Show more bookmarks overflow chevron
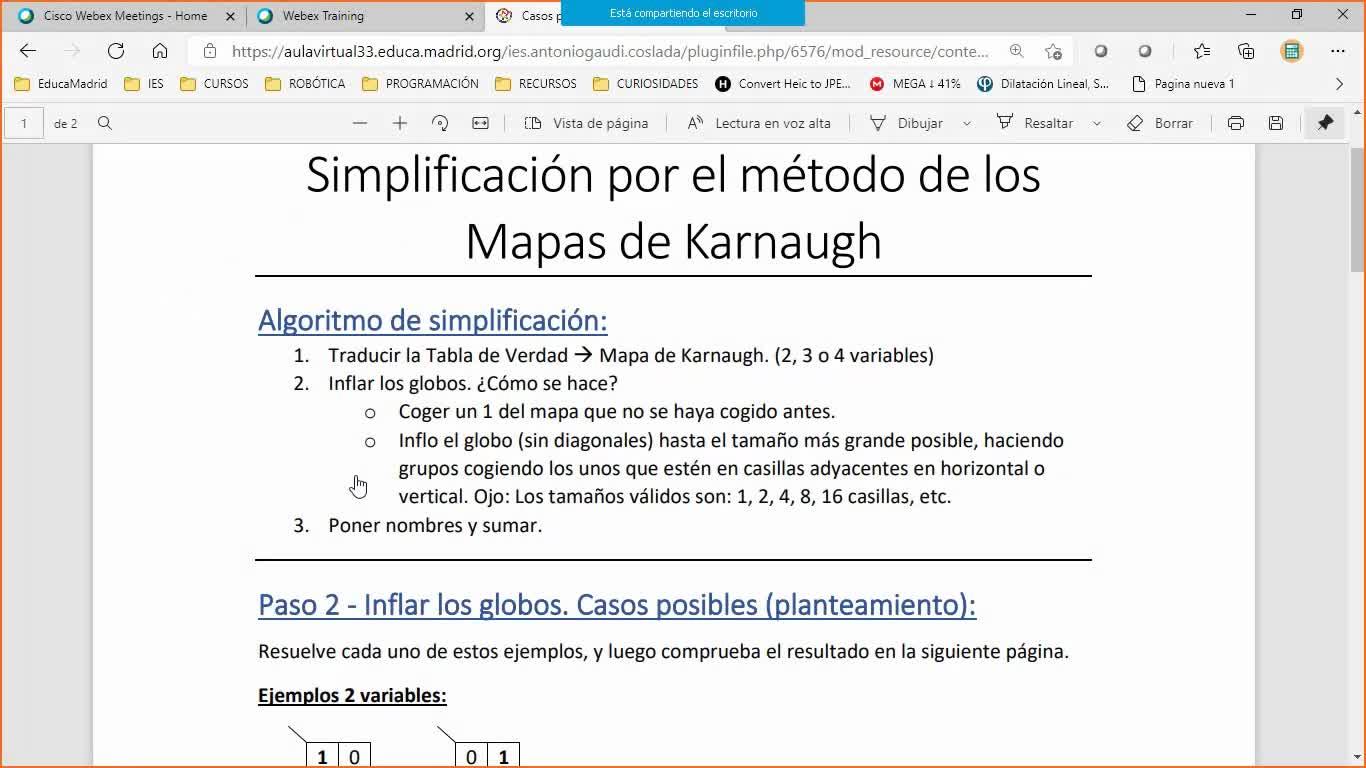Image resolution: width=1366 pixels, height=768 pixels. [1340, 84]
